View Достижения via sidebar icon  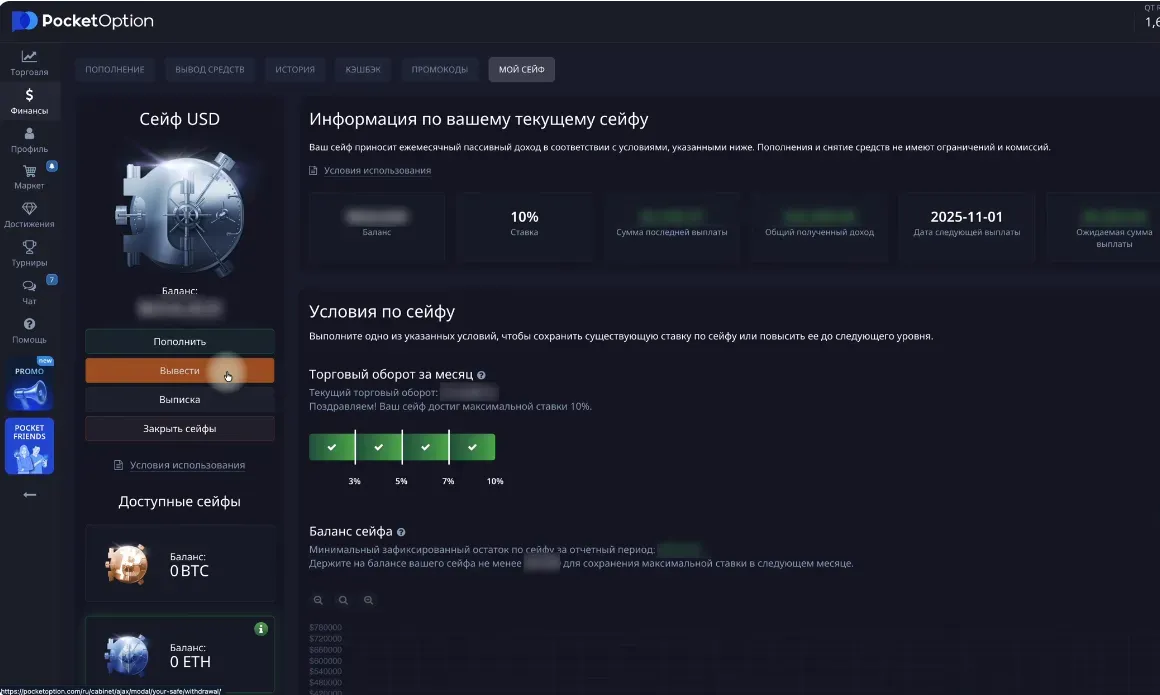tap(29, 214)
